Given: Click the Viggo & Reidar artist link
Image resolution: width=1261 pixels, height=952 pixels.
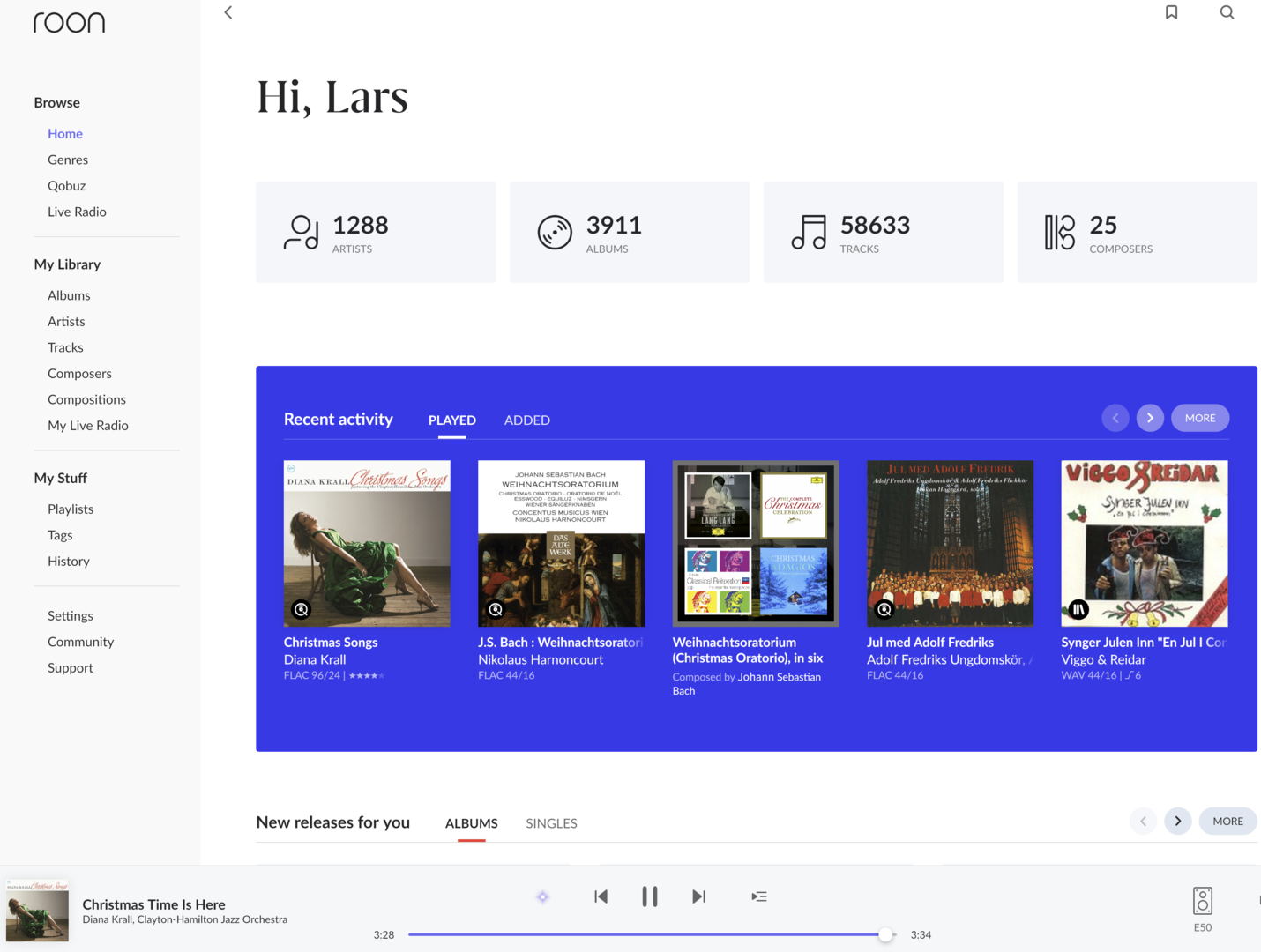Looking at the screenshot, I should pos(1104,659).
